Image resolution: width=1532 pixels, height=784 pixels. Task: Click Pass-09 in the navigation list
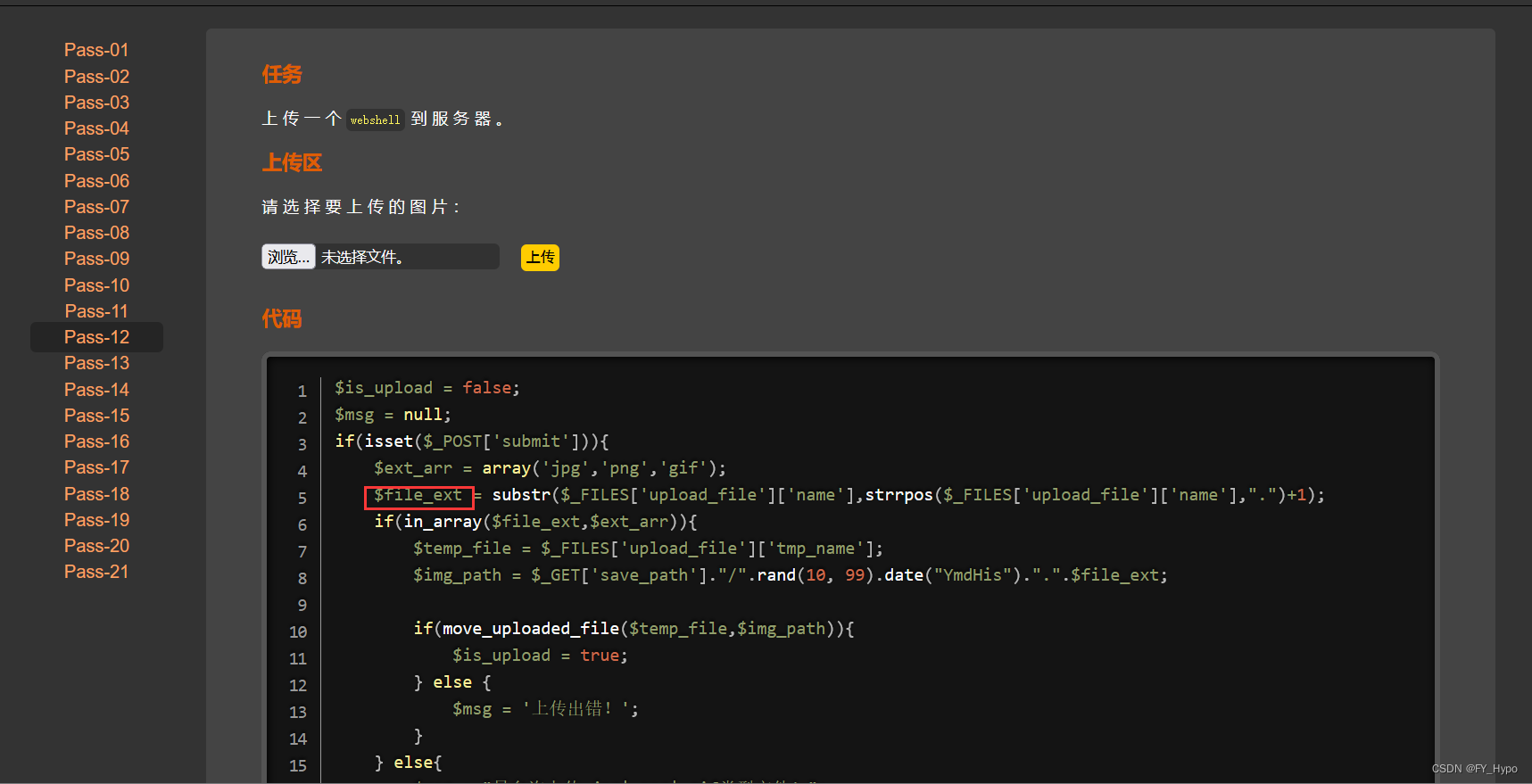coord(96,259)
